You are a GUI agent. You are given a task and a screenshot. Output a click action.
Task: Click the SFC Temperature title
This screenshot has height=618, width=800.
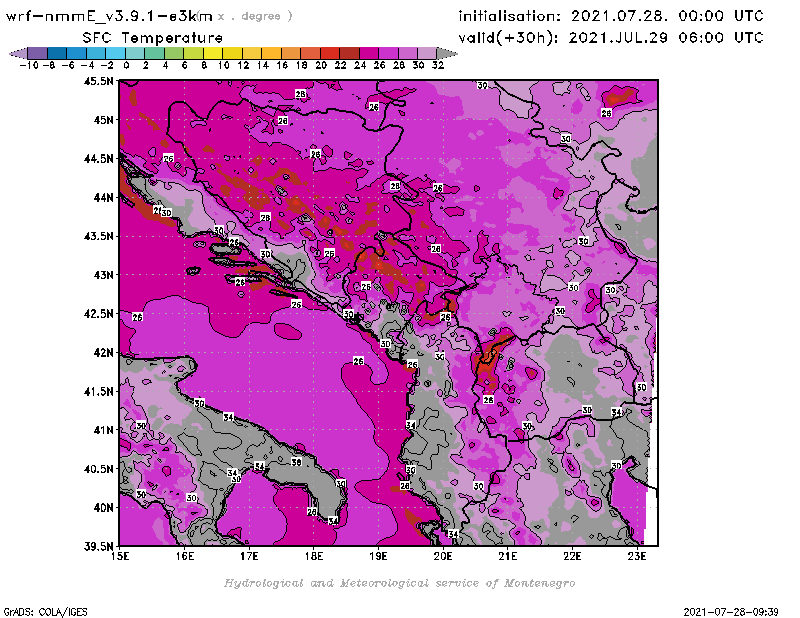pyautogui.click(x=149, y=37)
